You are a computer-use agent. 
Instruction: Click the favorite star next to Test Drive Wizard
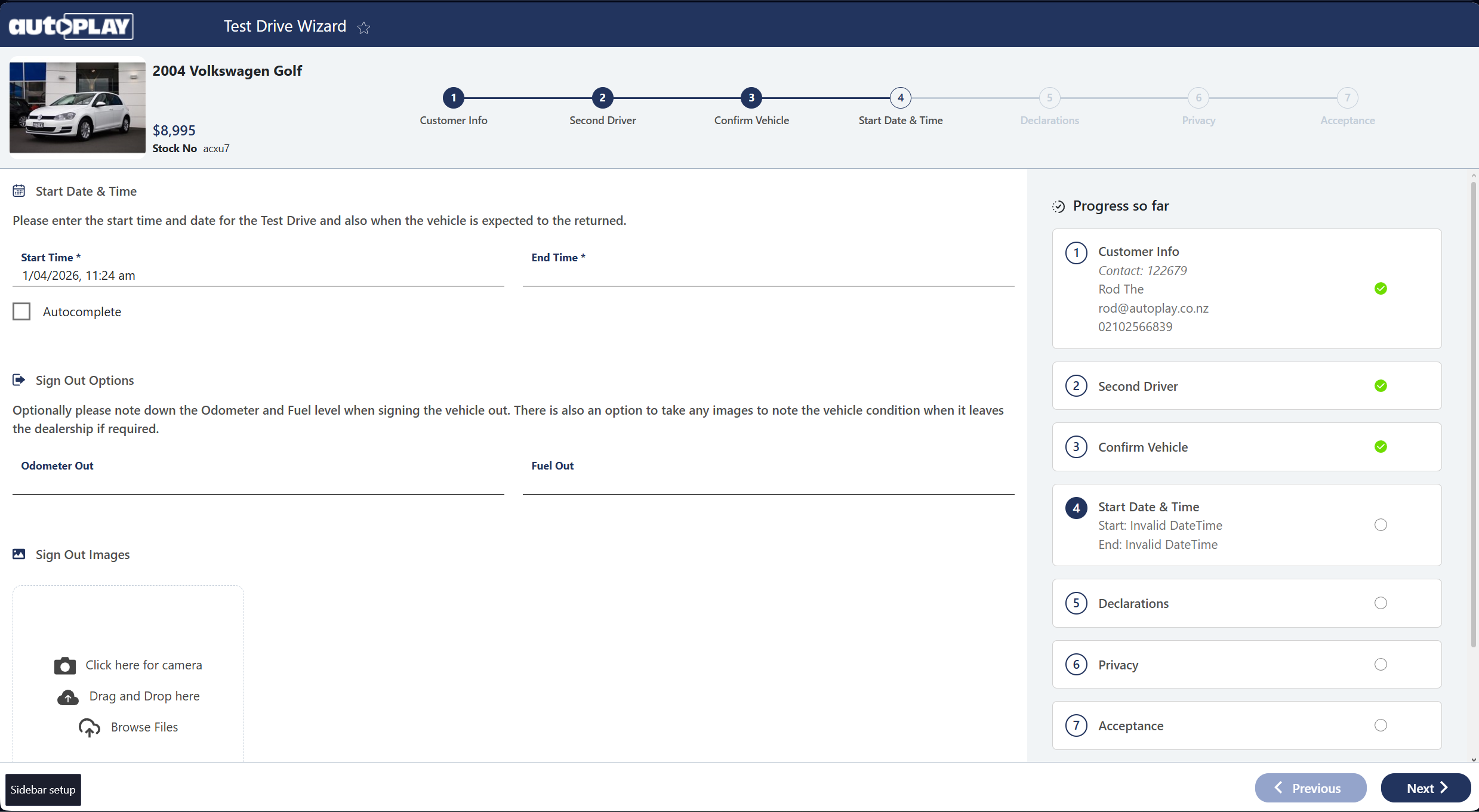pyautogui.click(x=363, y=27)
